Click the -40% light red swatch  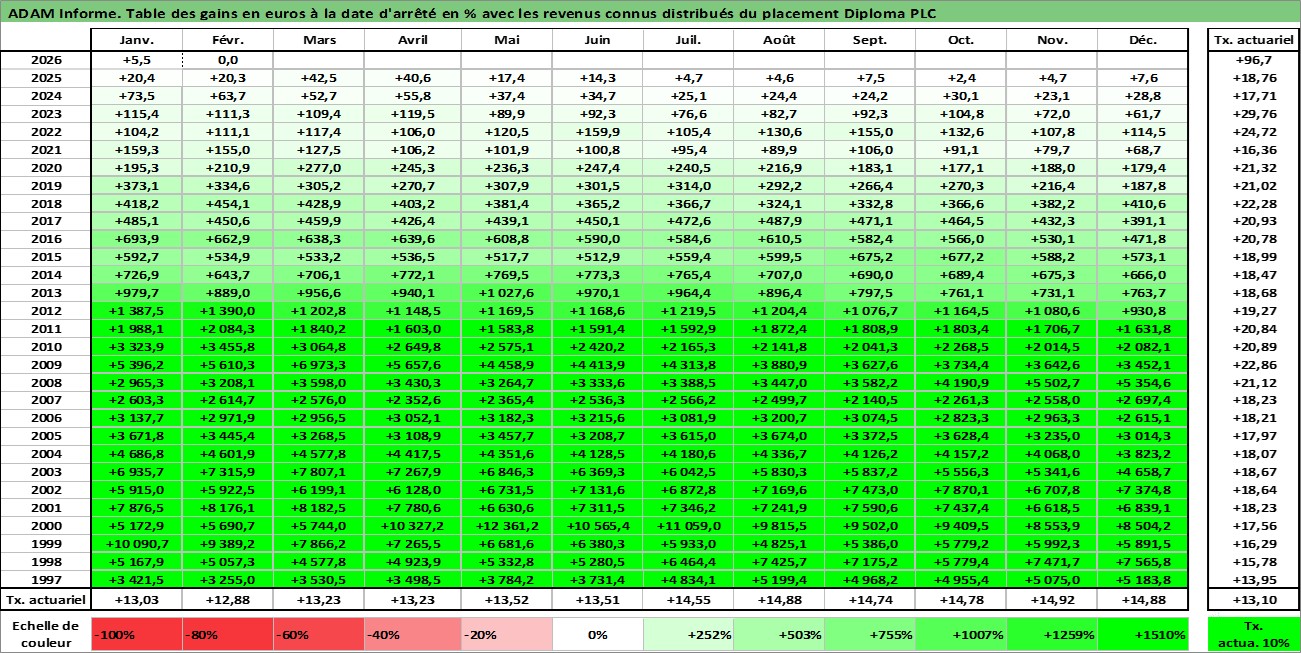click(412, 634)
